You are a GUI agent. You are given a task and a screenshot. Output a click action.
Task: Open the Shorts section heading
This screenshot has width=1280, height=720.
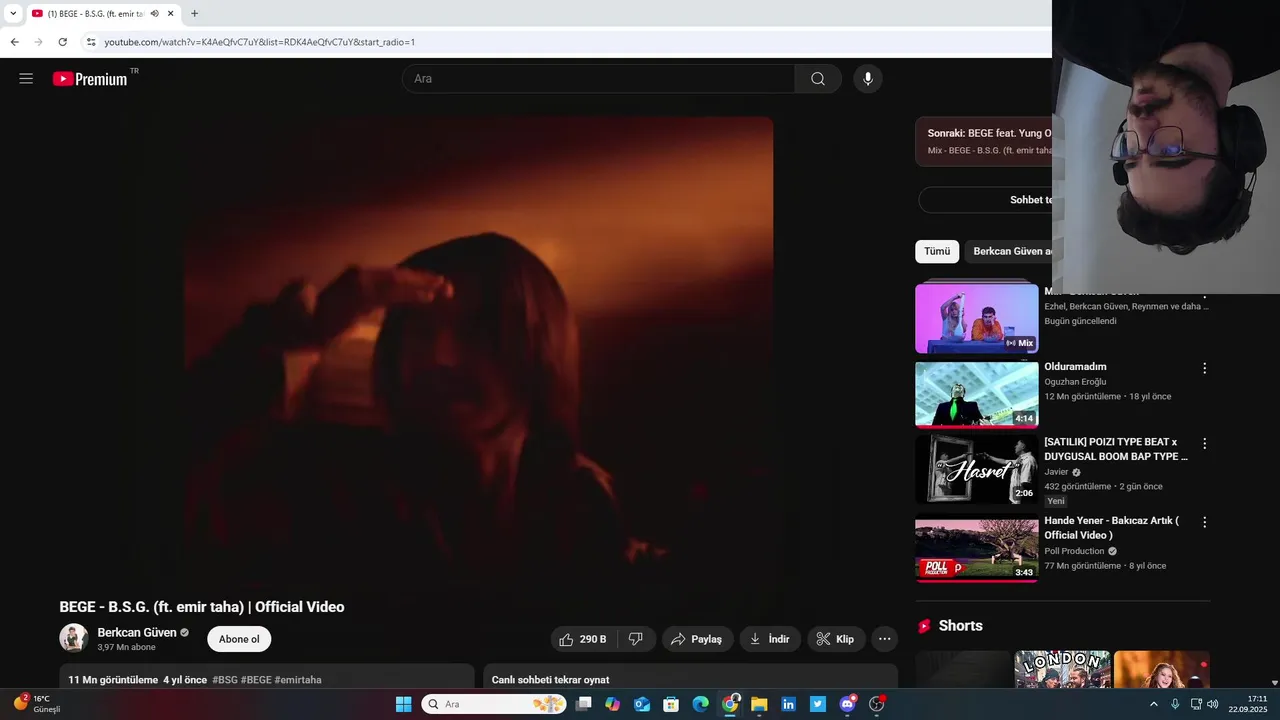pos(960,626)
